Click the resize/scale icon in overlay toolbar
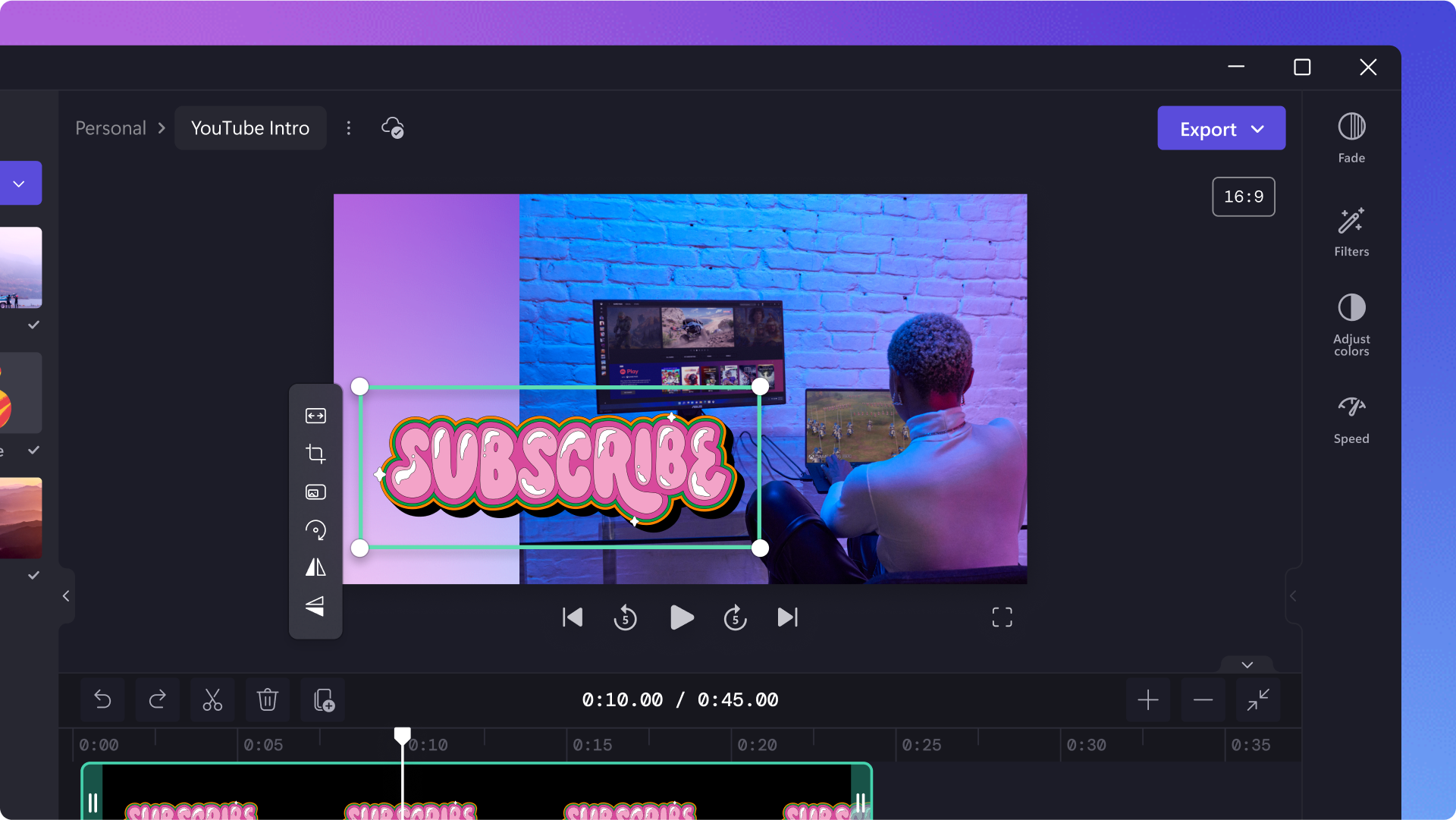This screenshot has height=820, width=1456. [x=315, y=415]
